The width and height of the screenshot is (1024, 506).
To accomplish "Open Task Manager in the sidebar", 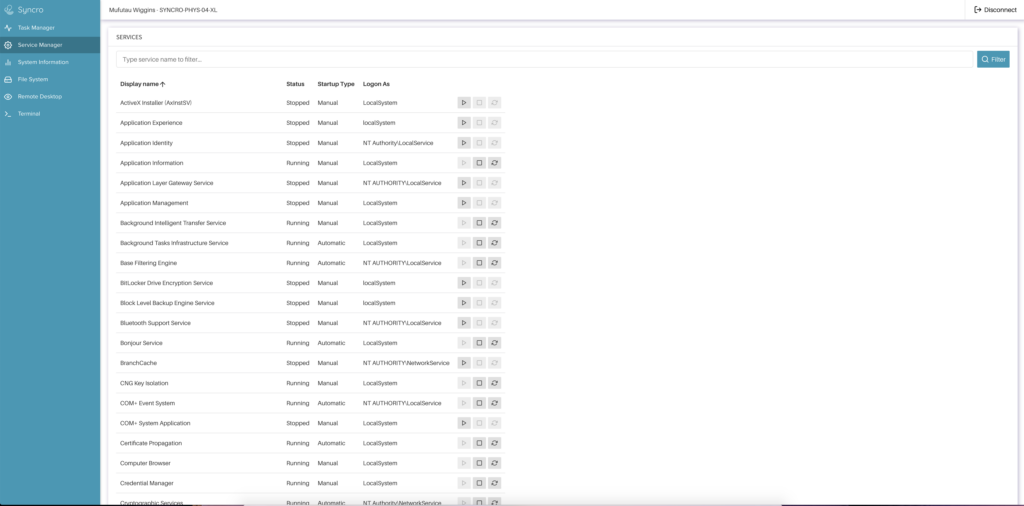I will coord(36,28).
